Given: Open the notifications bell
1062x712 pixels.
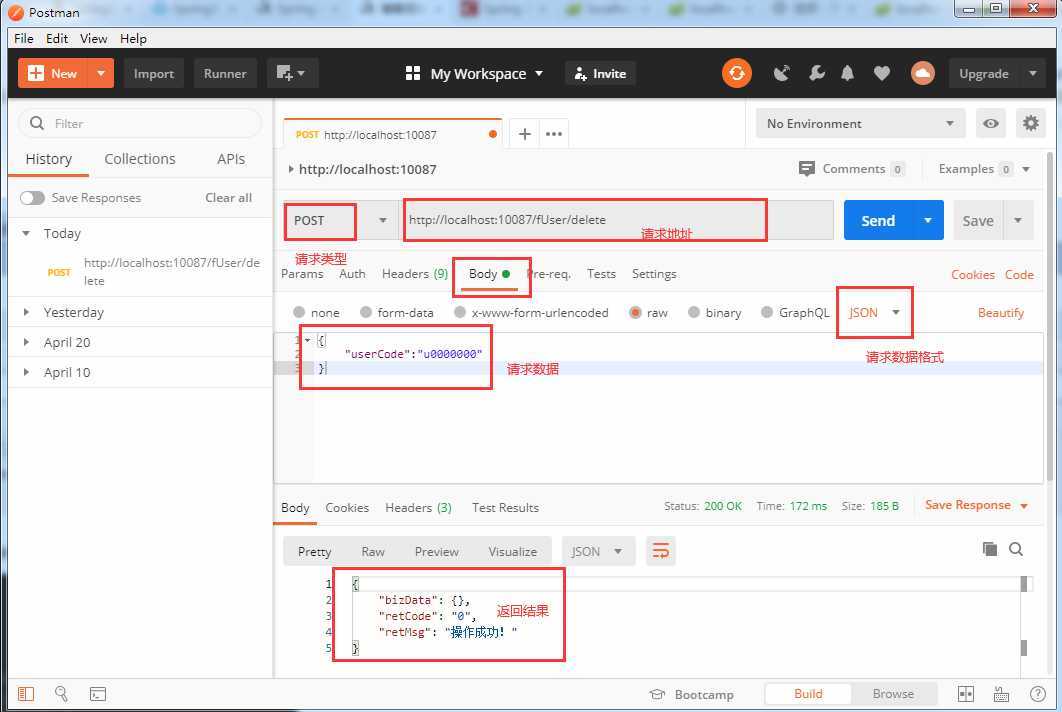Looking at the screenshot, I should [847, 73].
